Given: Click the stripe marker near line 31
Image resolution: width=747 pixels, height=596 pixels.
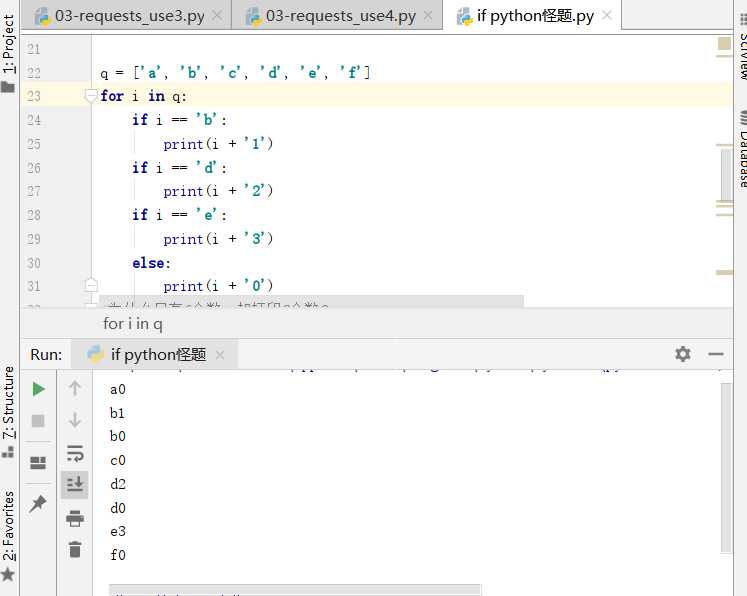Looking at the screenshot, I should tap(724, 273).
